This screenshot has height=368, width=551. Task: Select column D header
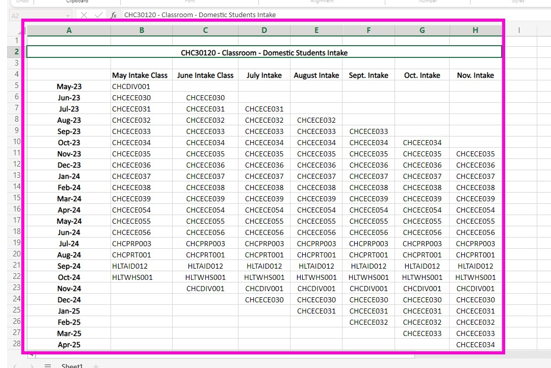(x=264, y=30)
